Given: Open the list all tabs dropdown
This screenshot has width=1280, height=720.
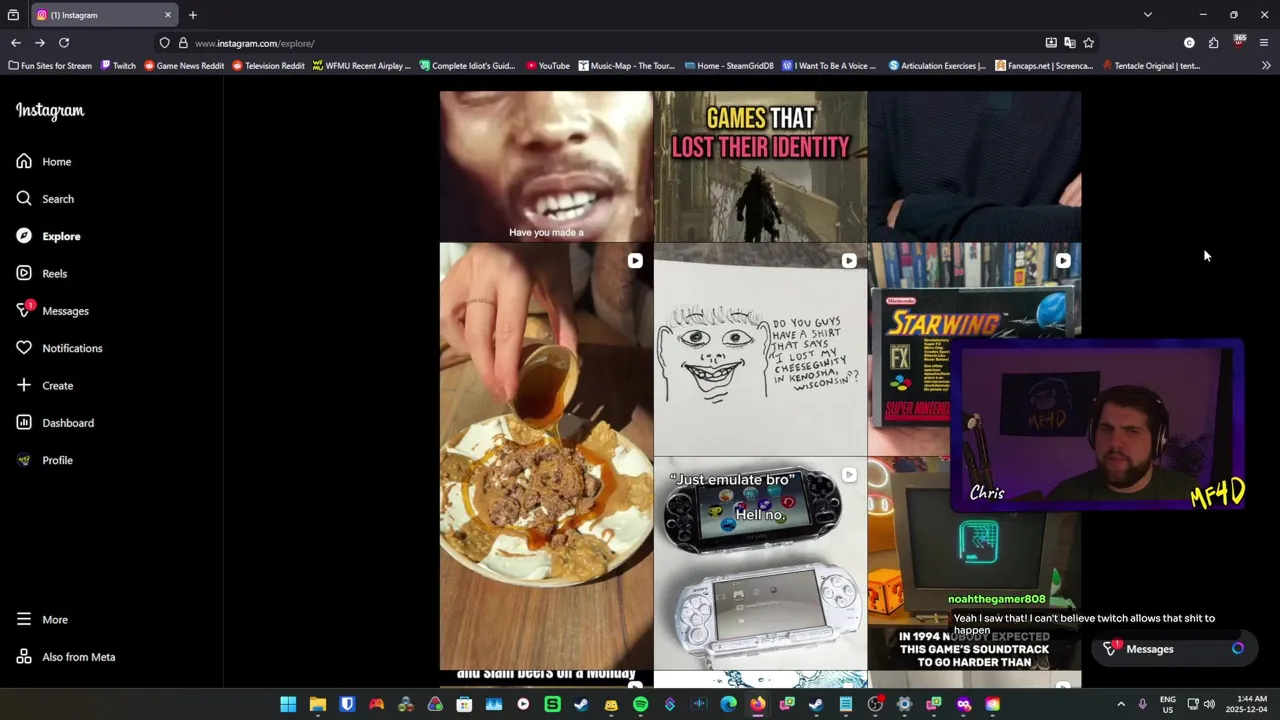Looking at the screenshot, I should (x=1148, y=15).
